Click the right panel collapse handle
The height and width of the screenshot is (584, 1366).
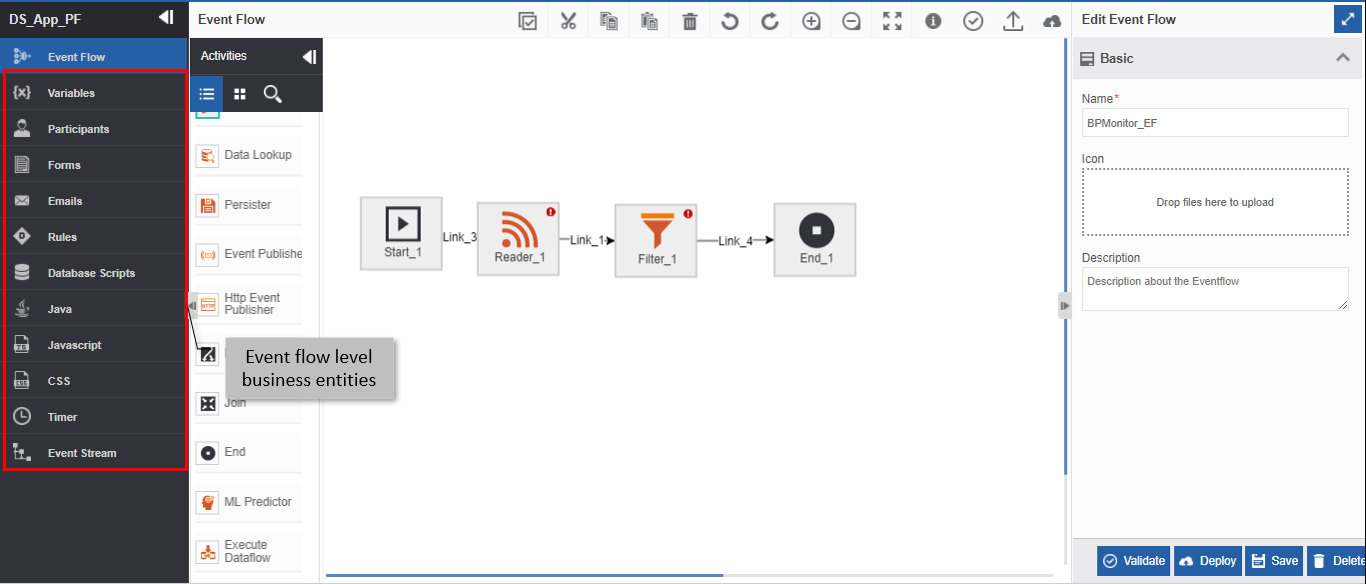pos(1065,305)
